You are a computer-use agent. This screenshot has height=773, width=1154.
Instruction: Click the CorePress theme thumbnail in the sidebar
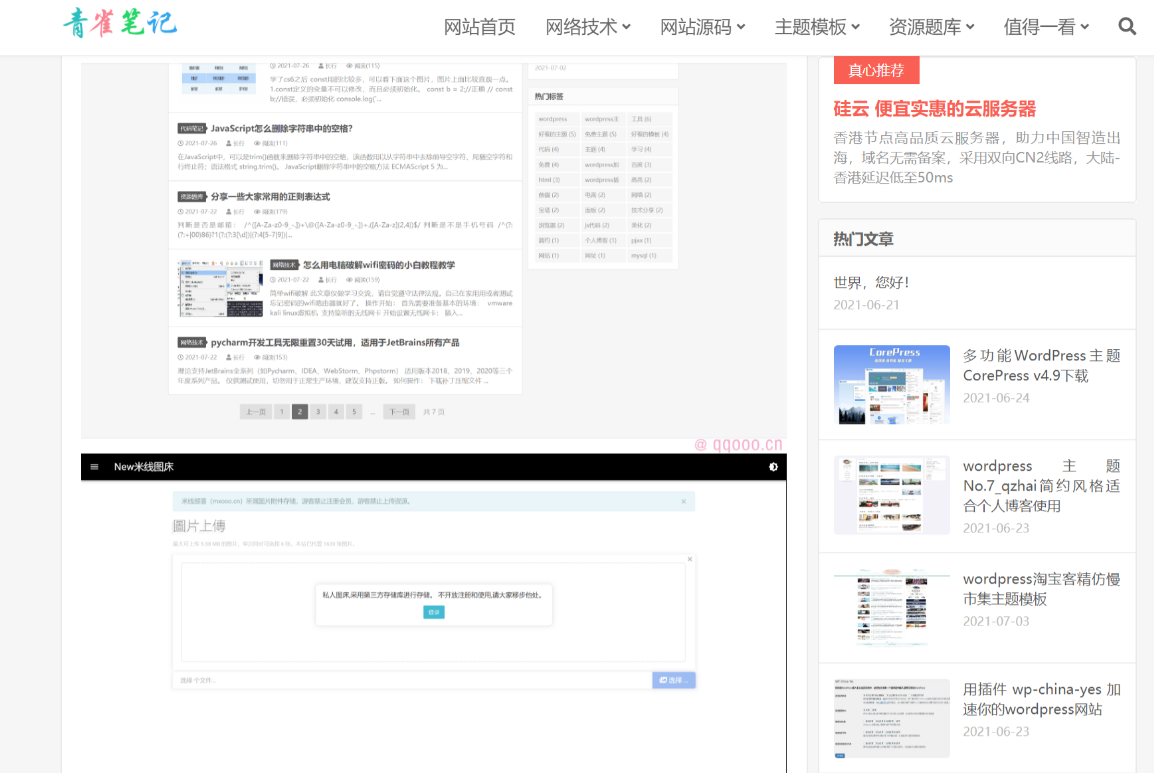point(891,385)
